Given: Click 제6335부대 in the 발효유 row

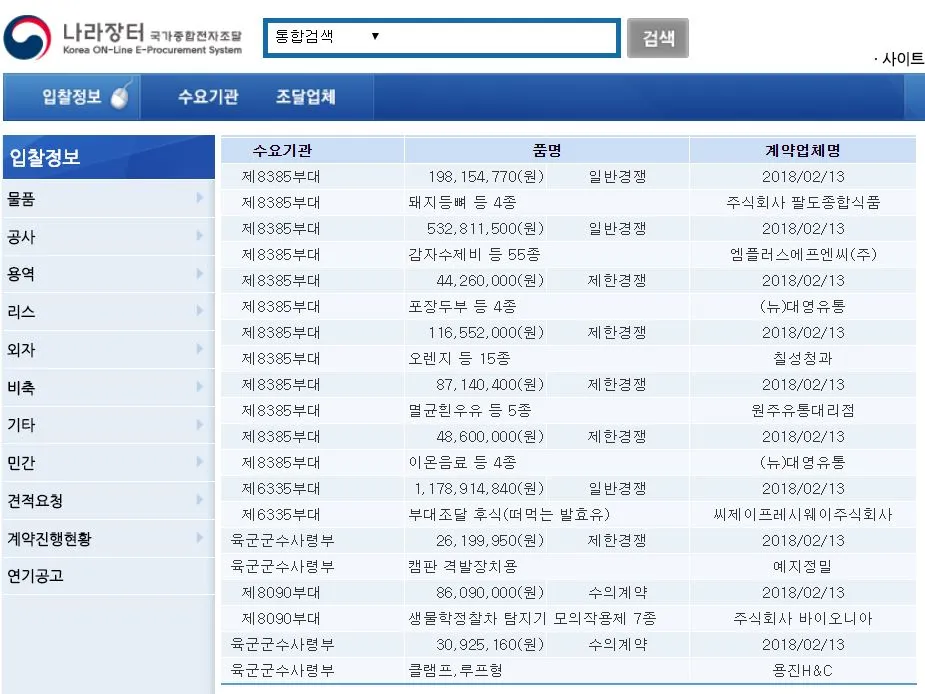Looking at the screenshot, I should (281, 514).
